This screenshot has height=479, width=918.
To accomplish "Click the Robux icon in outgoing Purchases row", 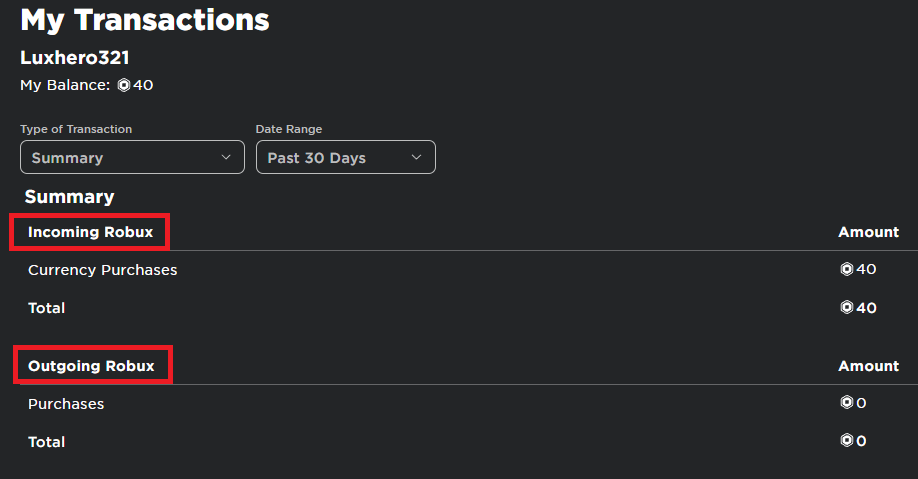I will [x=847, y=403].
